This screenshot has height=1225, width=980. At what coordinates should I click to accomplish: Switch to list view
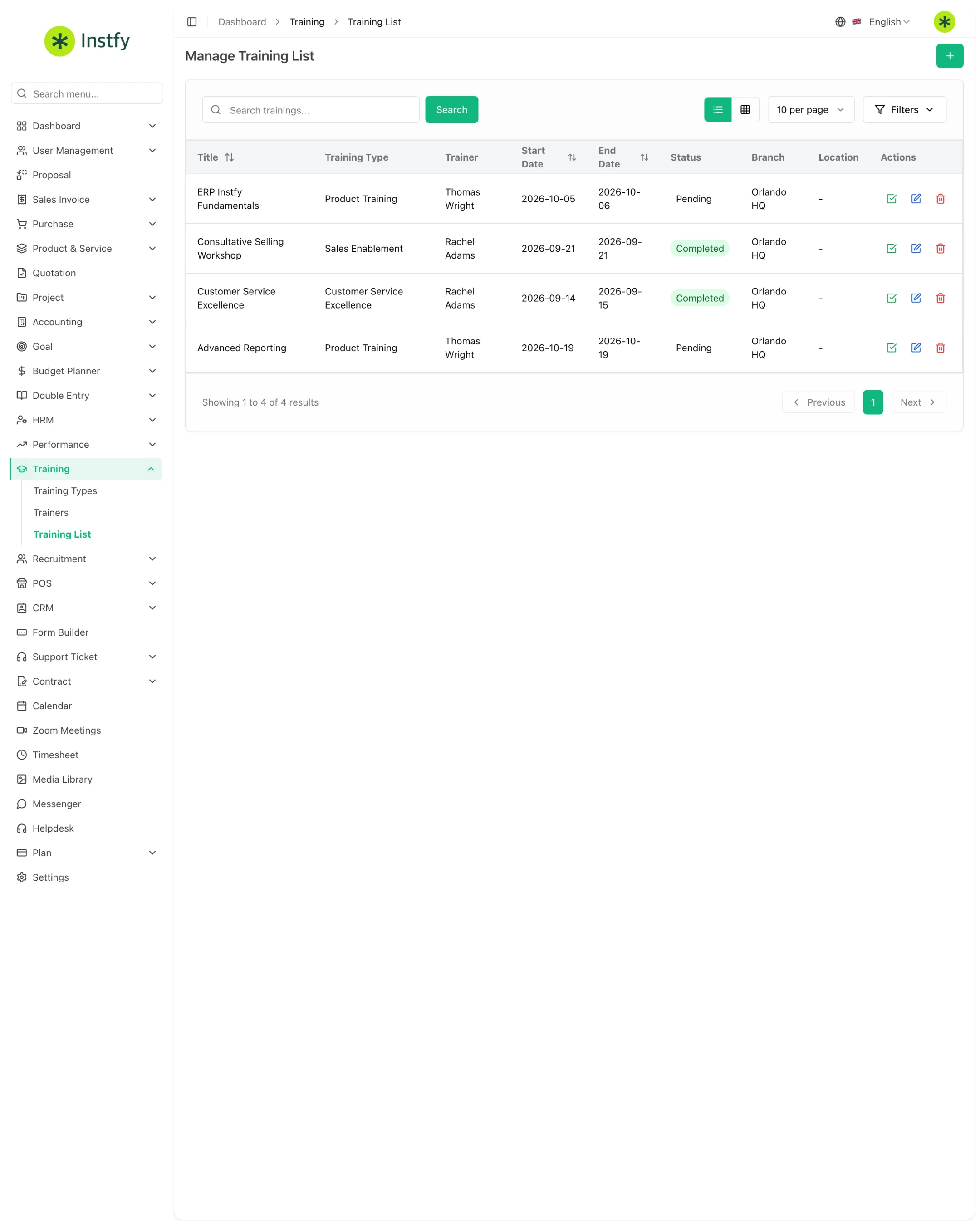tap(717, 110)
